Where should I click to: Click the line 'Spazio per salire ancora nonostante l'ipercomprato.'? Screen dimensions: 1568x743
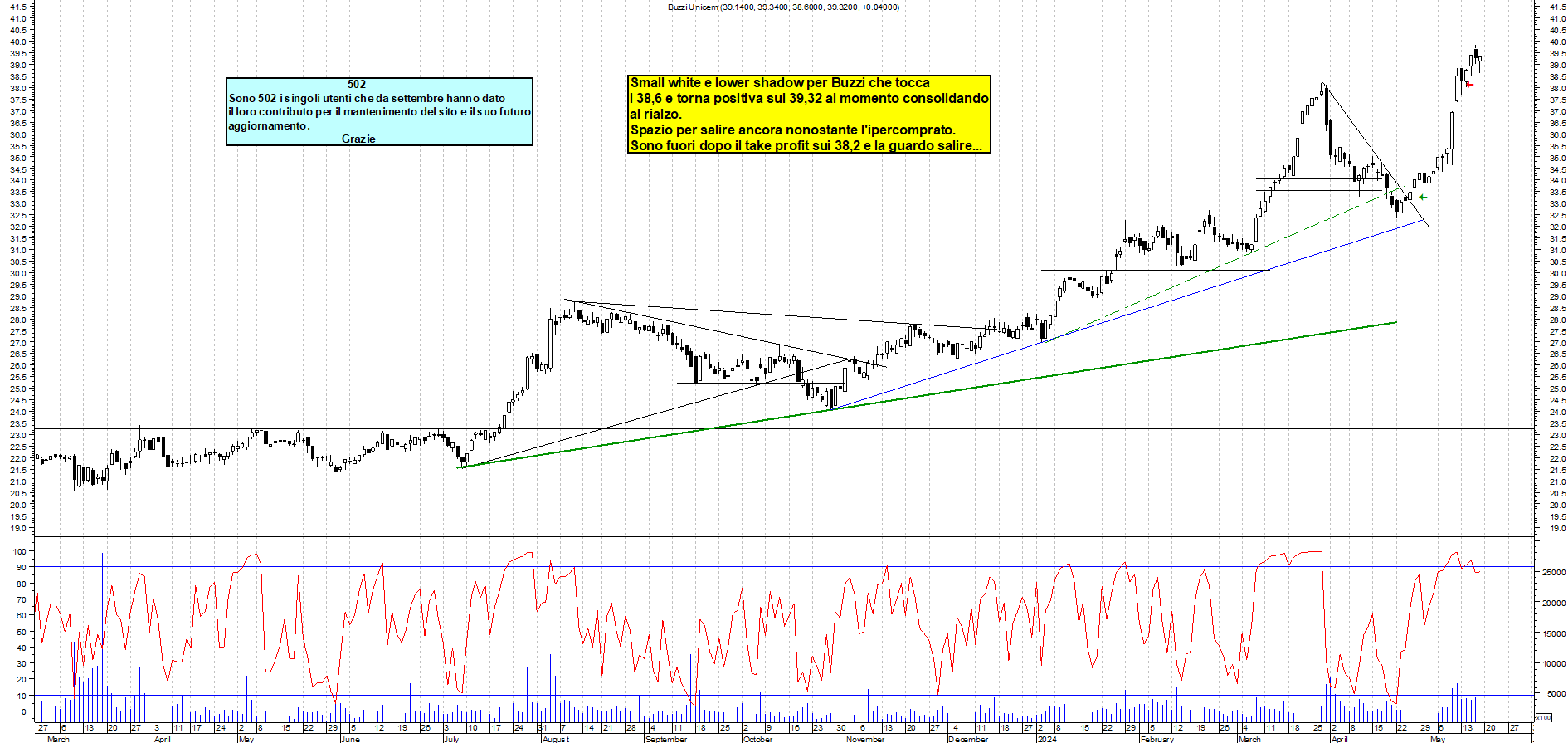pyautogui.click(x=793, y=130)
